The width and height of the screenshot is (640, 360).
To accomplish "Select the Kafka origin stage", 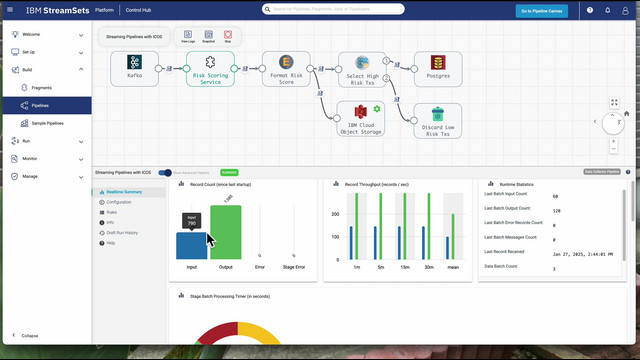I will click(x=134, y=69).
